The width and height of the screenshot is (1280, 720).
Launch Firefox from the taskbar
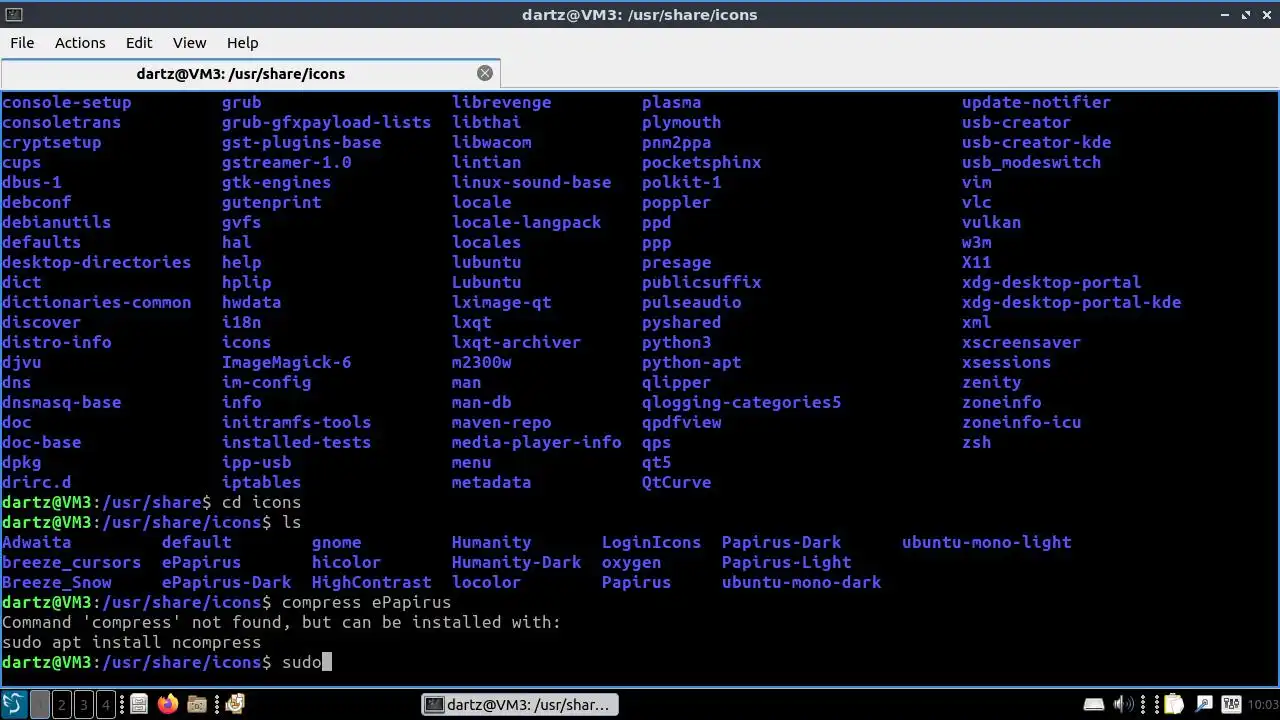[x=168, y=704]
